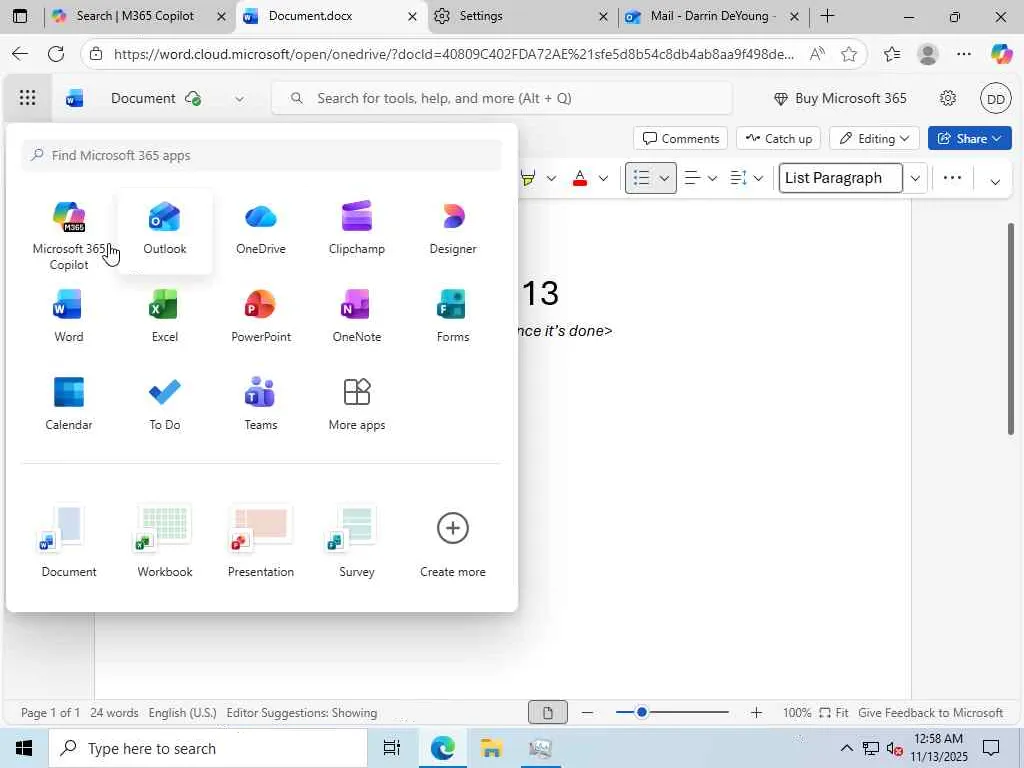Expand alignment options dropdown
Viewport: 1024px width, 768px height.
(x=712, y=178)
